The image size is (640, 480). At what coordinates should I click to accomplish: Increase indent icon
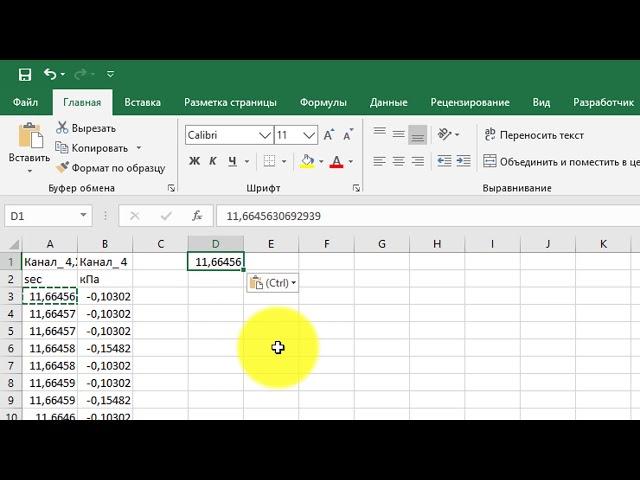tap(463, 161)
